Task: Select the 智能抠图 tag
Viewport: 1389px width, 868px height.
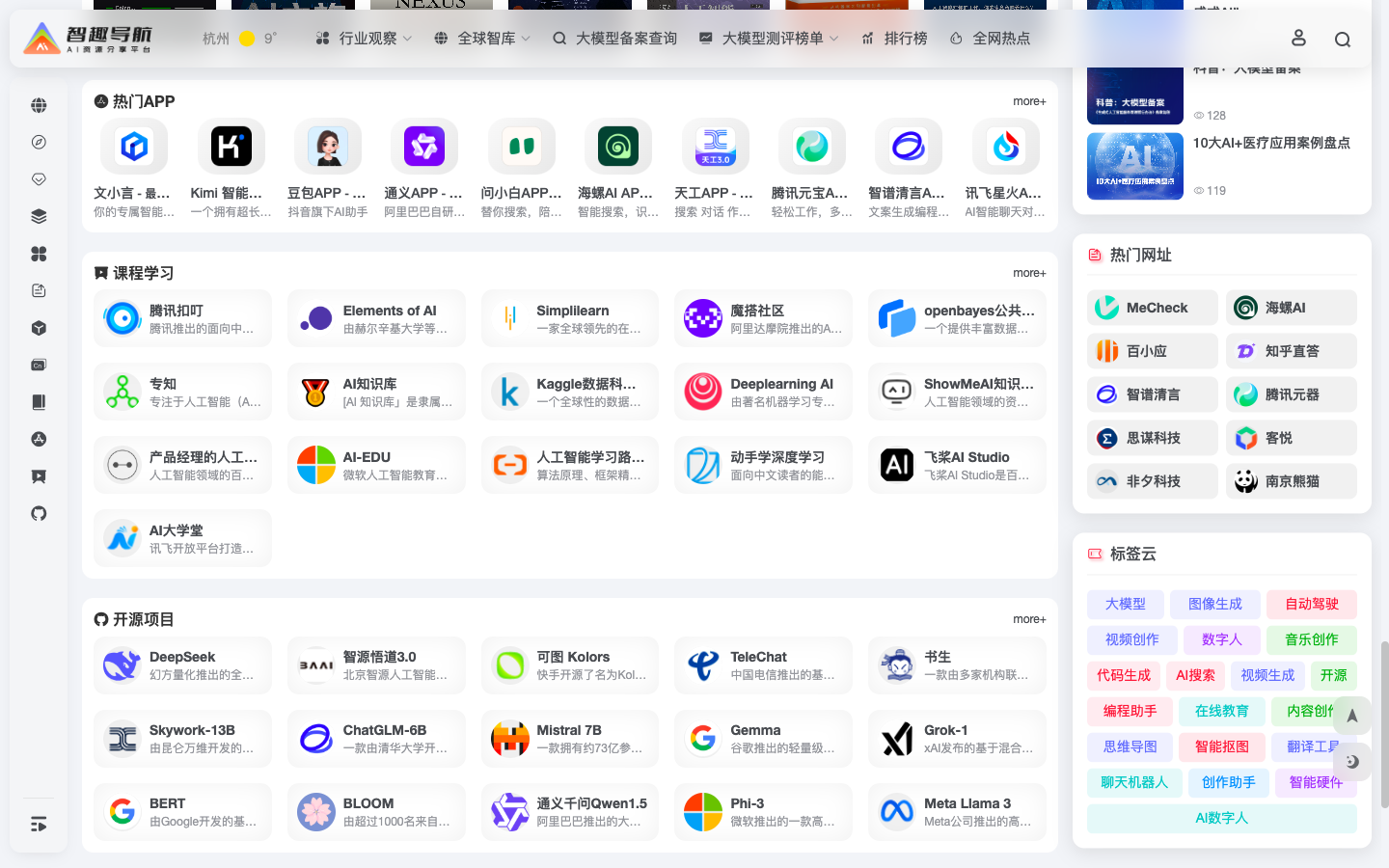Action: (x=1222, y=746)
